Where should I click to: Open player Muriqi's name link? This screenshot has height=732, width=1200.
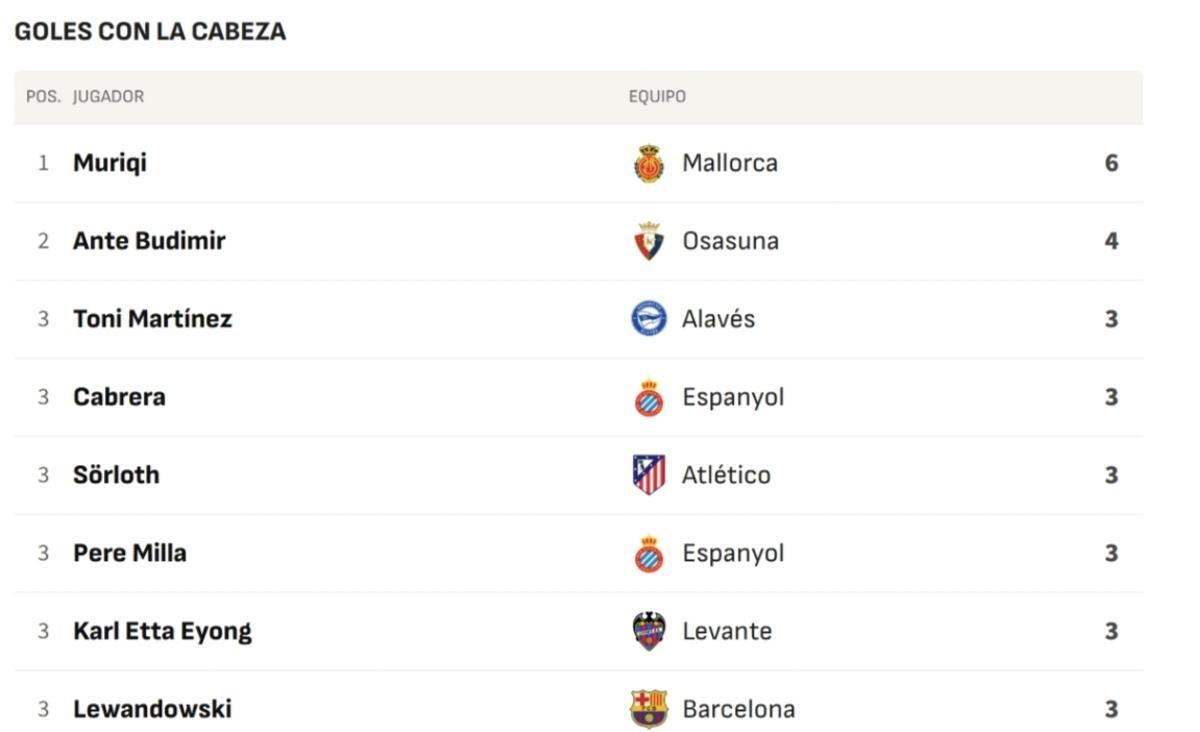[110, 163]
